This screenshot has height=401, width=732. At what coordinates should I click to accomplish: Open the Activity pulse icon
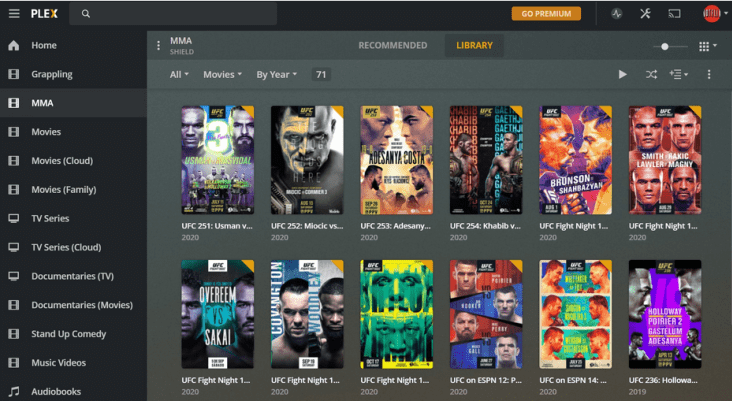click(617, 14)
